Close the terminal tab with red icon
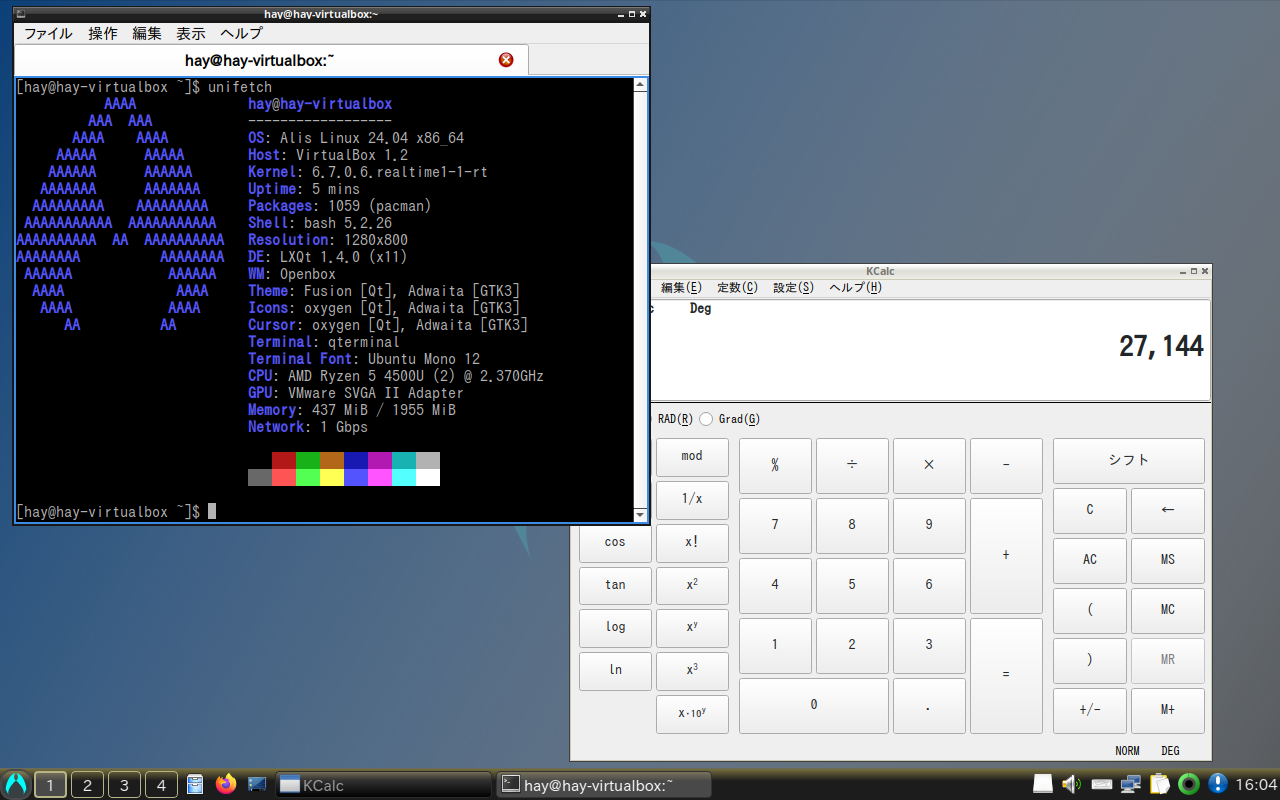This screenshot has height=800, width=1280. (506, 60)
